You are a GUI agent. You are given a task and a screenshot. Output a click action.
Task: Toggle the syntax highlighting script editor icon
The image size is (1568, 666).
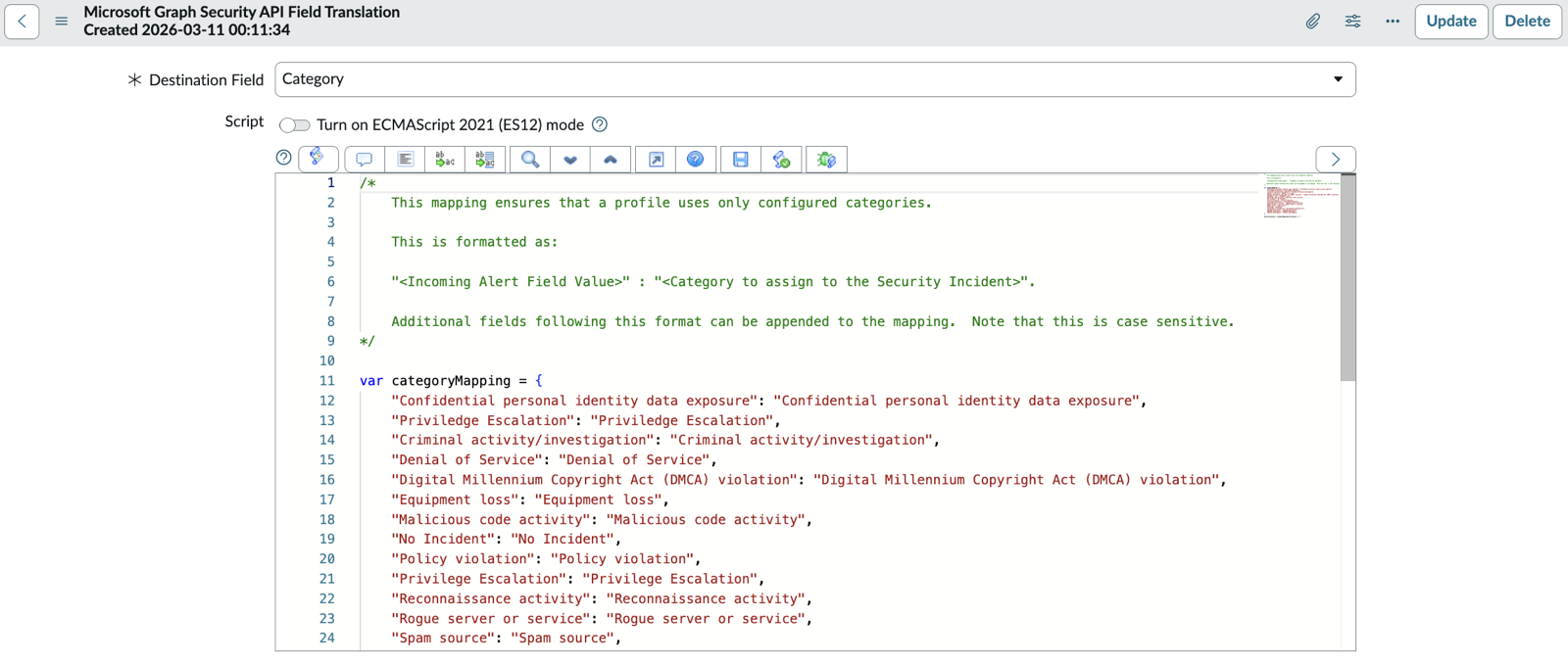click(x=318, y=159)
